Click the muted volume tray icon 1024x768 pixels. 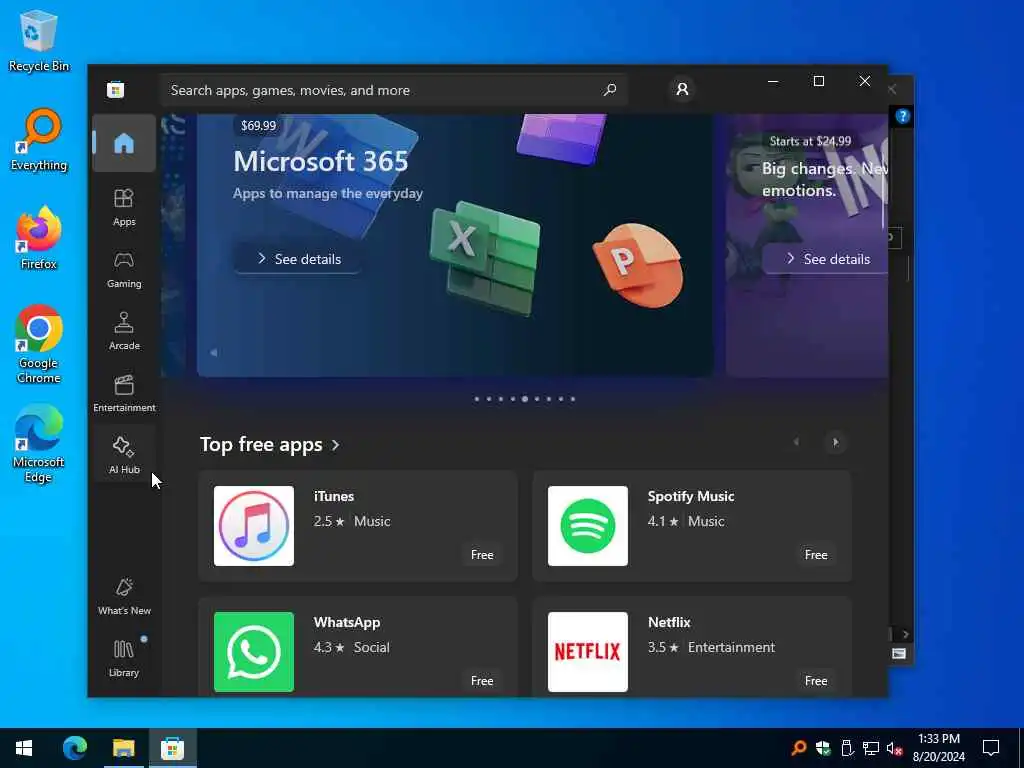[x=894, y=748]
